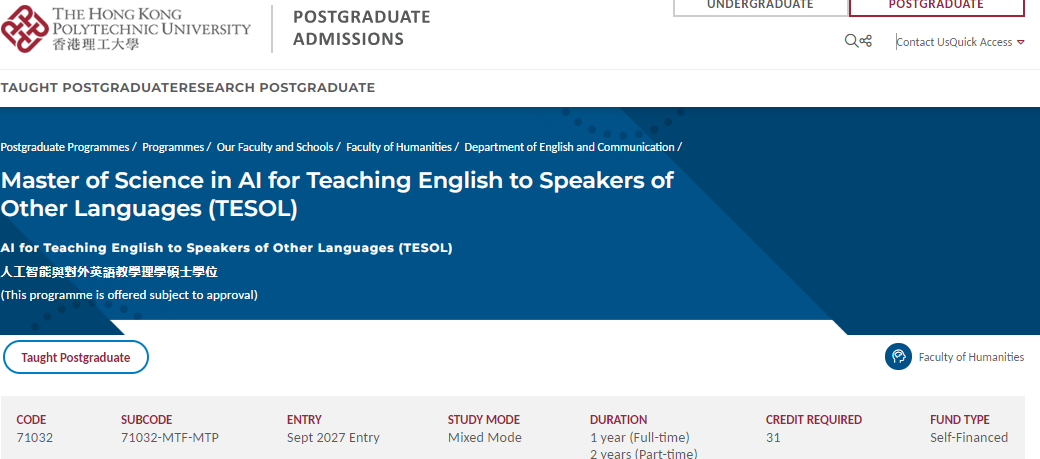The height and width of the screenshot is (459, 1040).
Task: Open the Taught Postgraduate menu
Action: click(x=90, y=88)
